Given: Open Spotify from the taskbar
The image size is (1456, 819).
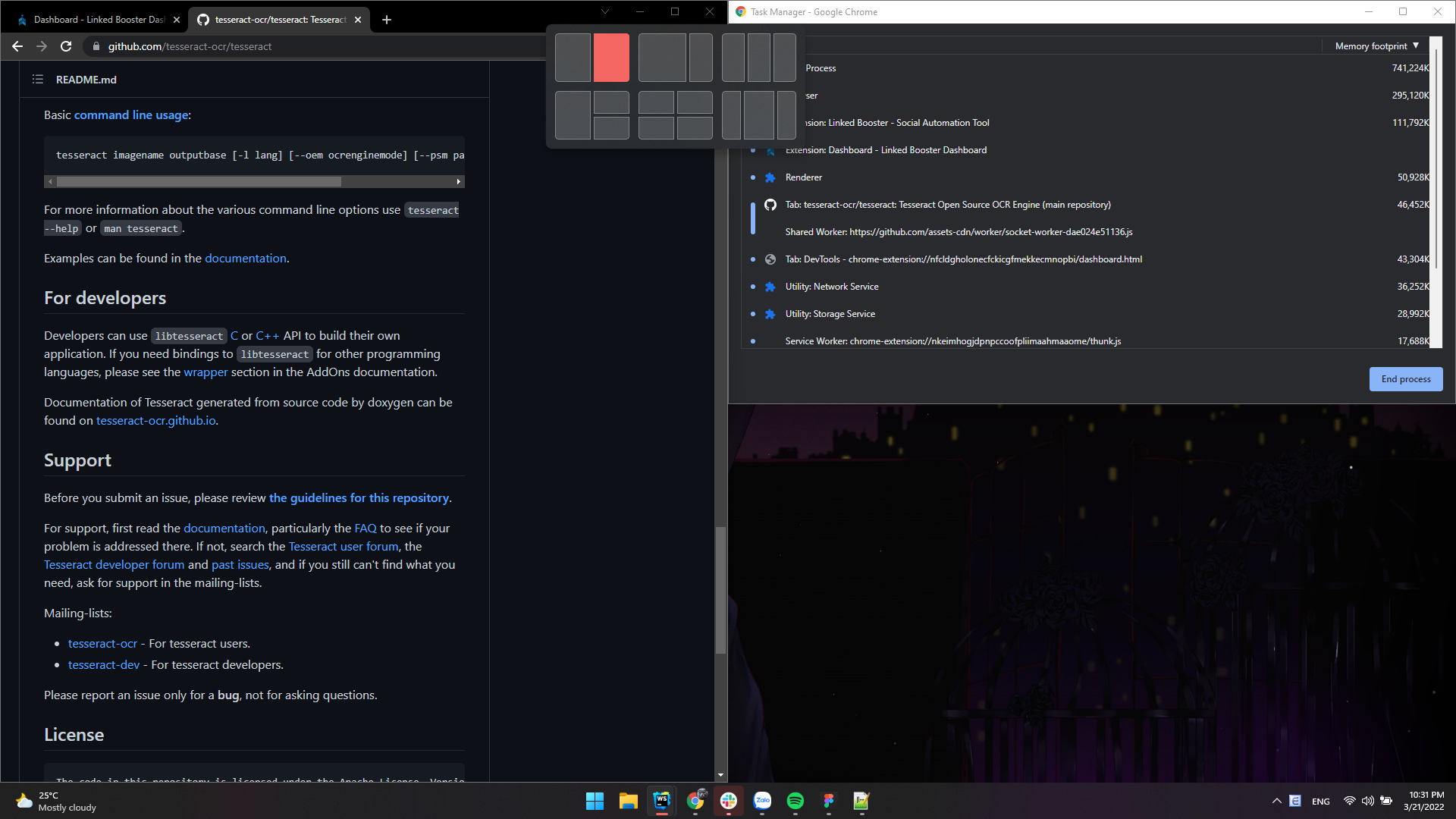Looking at the screenshot, I should pyautogui.click(x=795, y=801).
